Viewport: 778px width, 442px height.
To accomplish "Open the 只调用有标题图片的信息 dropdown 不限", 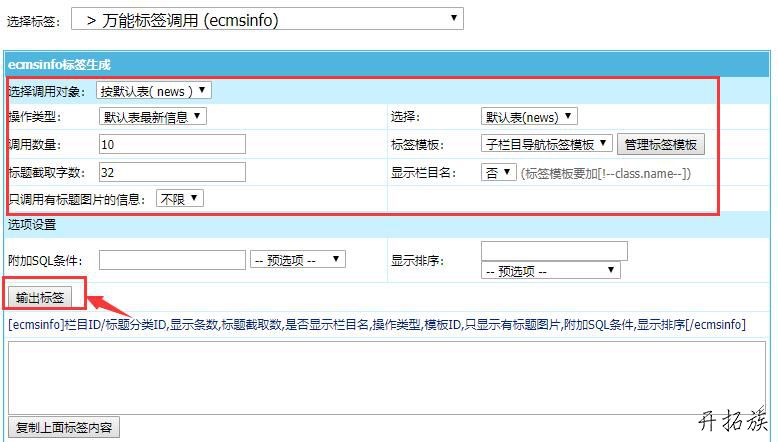I will coord(180,198).
